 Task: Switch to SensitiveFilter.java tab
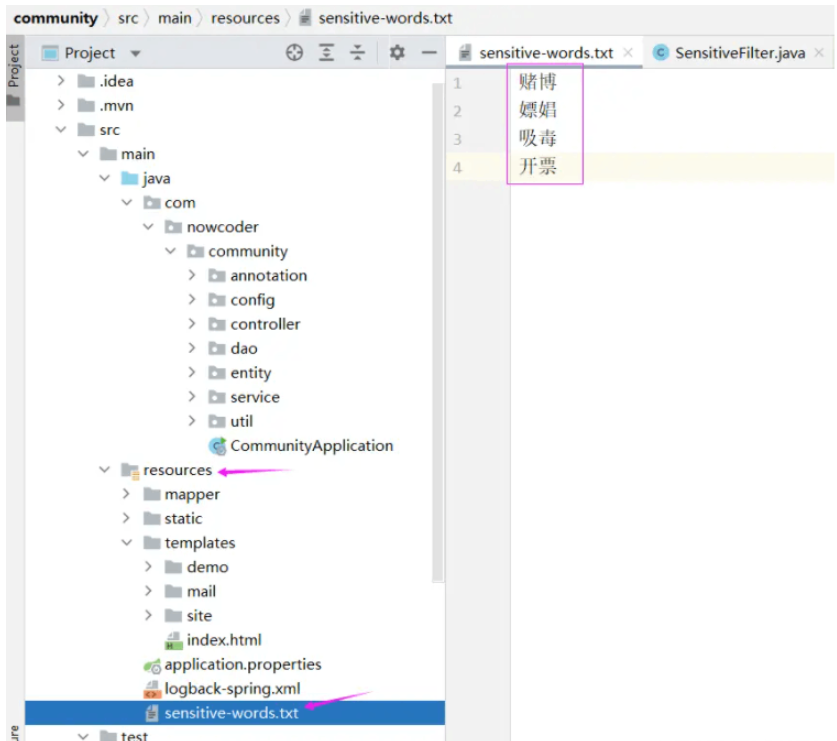tap(739, 53)
